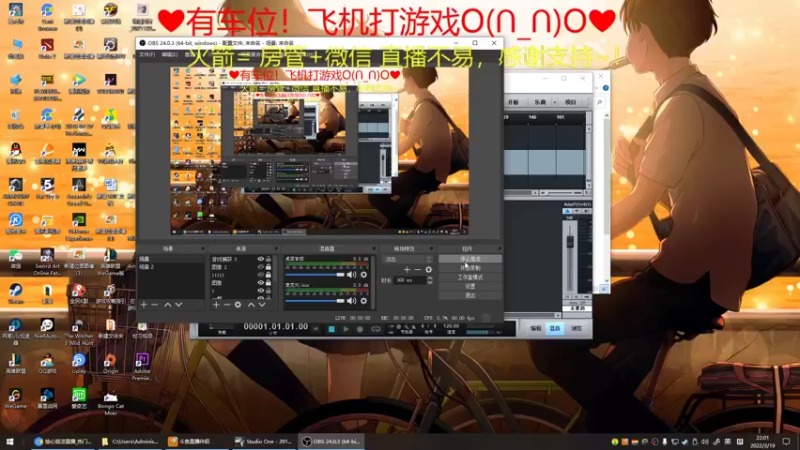The height and width of the screenshot is (450, 800).
Task: Open settings gear for 桌面音频 audio channel
Action: pyautogui.click(x=364, y=274)
